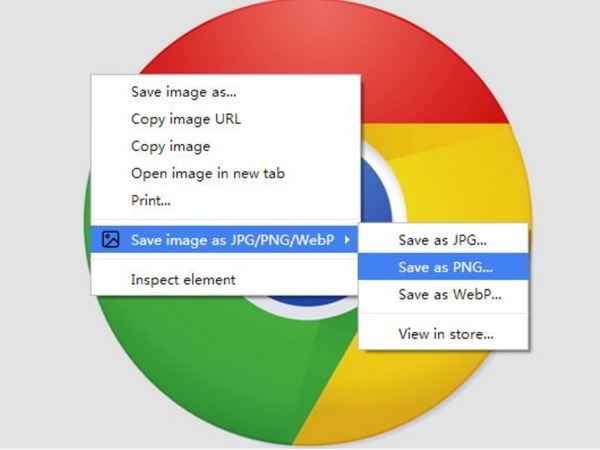The width and height of the screenshot is (600, 450).
Task: Open the Save image as JPG/PNG/WebP submenu
Action: (x=225, y=240)
